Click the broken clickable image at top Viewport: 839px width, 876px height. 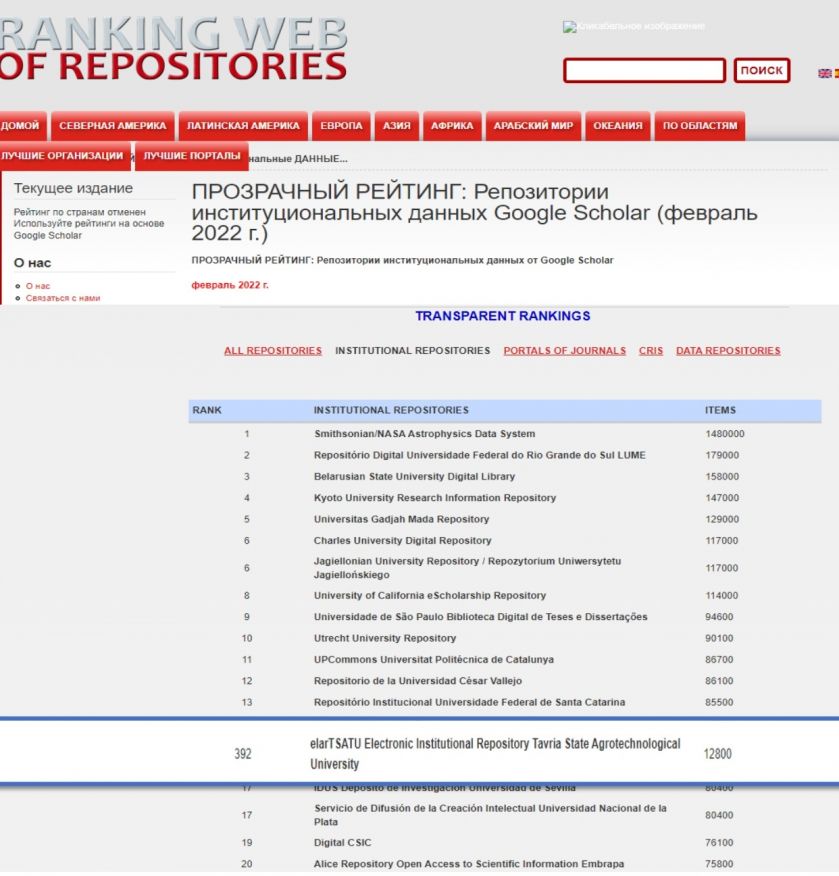633,26
